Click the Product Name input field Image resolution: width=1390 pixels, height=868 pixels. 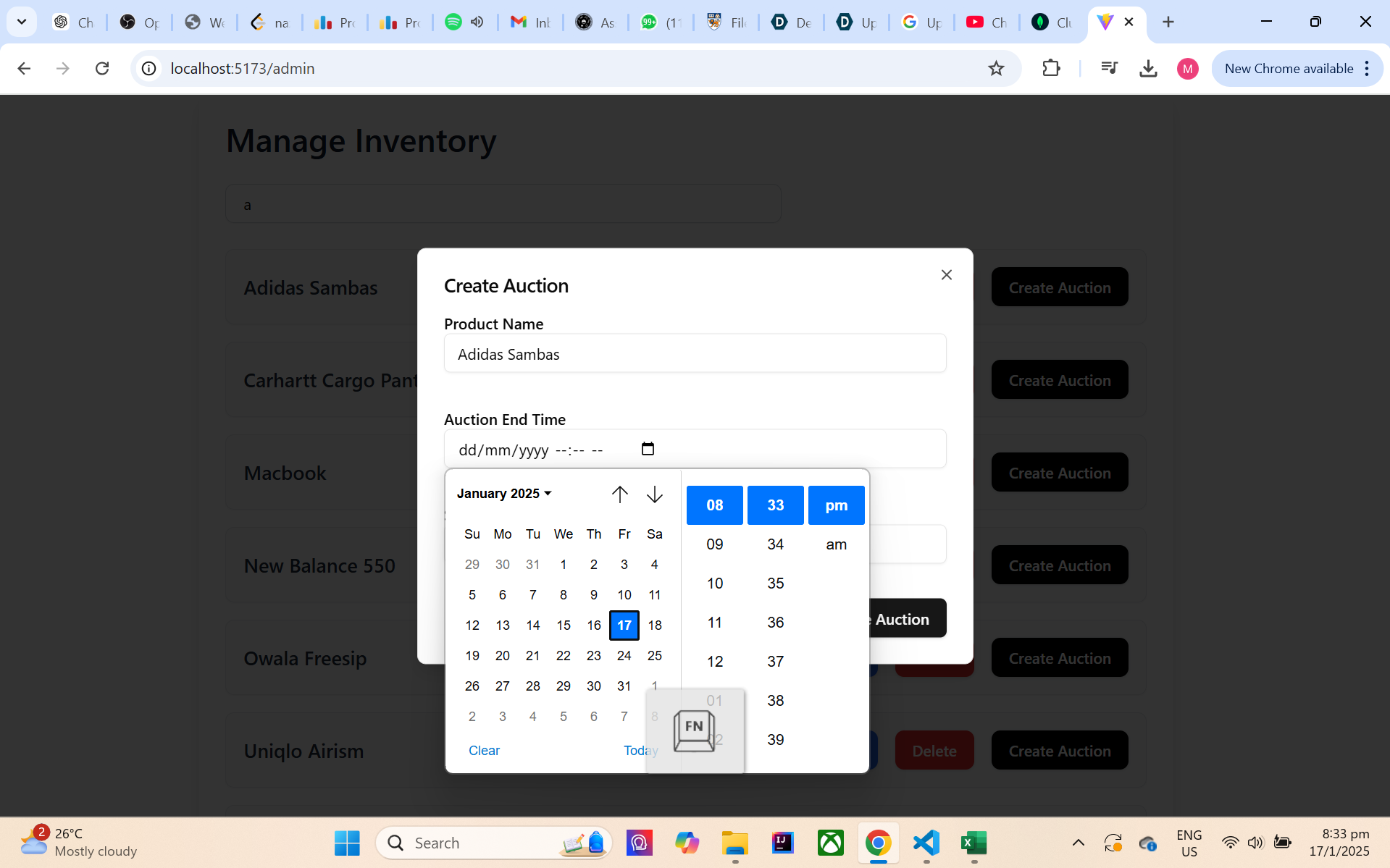(x=695, y=354)
